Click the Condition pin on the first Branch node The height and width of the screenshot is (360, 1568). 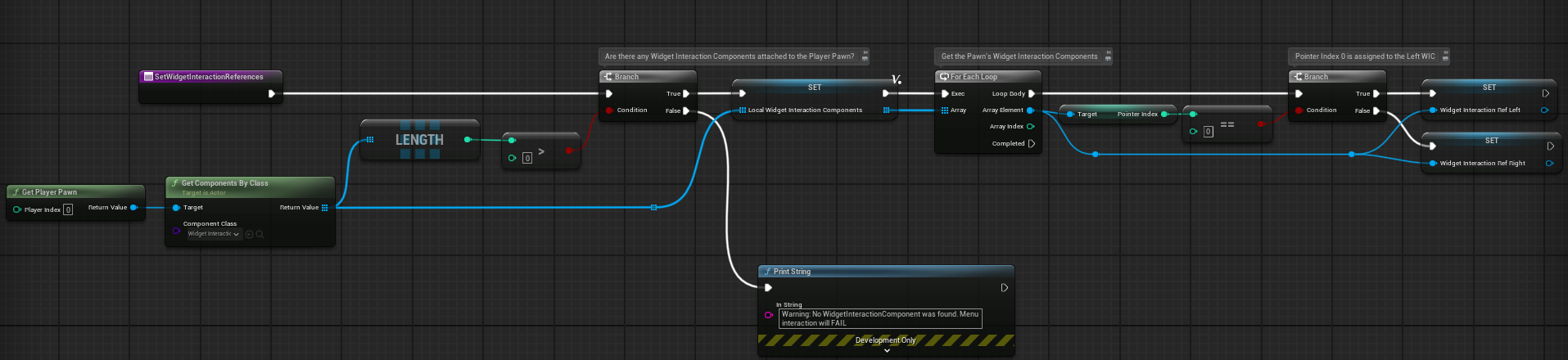click(609, 110)
